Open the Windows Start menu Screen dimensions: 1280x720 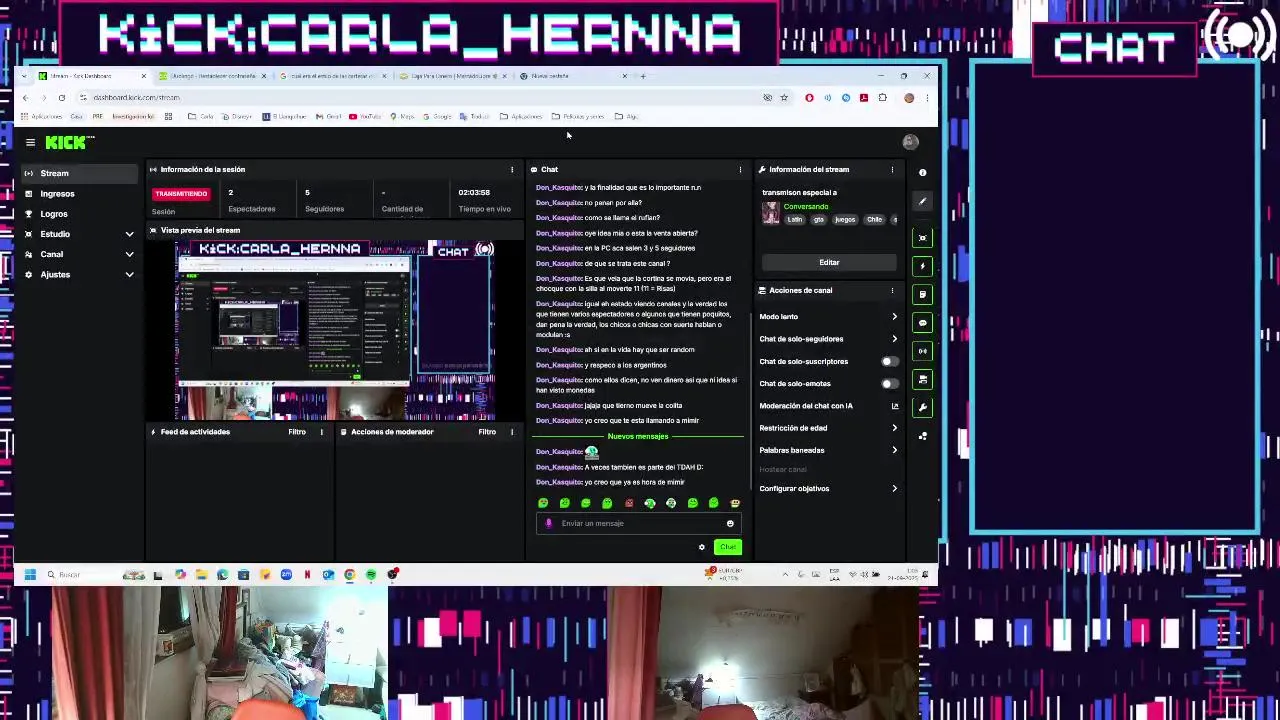point(29,574)
